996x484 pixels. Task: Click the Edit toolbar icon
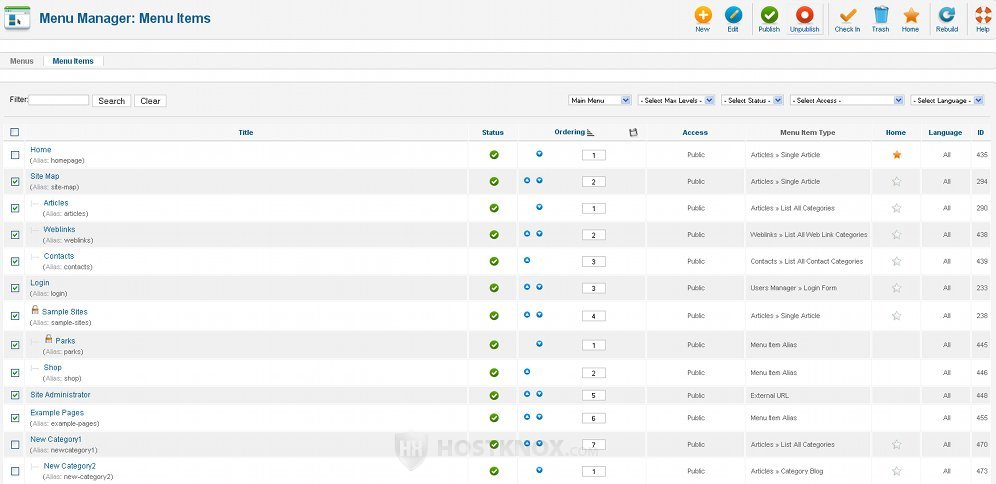(732, 19)
